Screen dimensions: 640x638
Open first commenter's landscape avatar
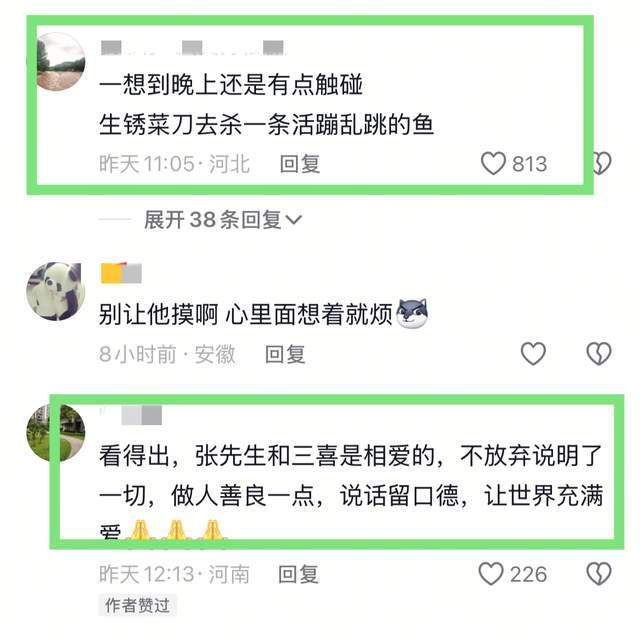(x=60, y=62)
